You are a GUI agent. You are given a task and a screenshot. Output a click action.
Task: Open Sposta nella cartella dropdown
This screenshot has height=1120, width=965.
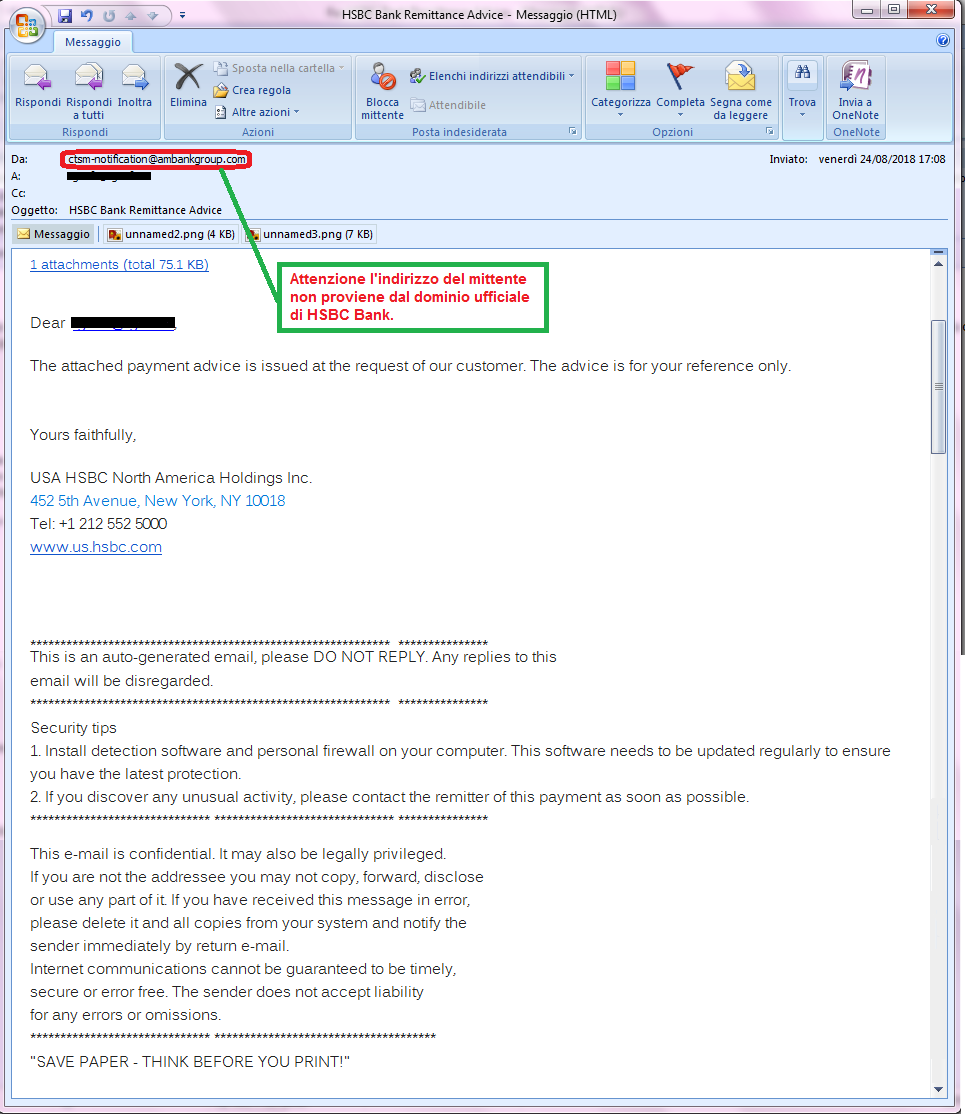[x=279, y=68]
